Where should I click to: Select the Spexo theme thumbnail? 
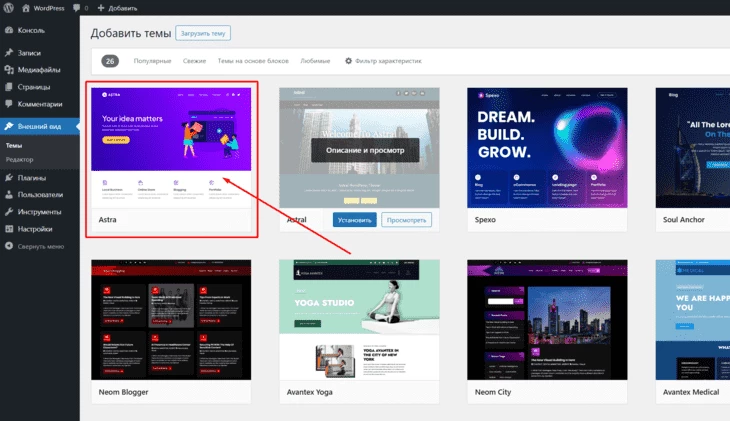point(547,148)
